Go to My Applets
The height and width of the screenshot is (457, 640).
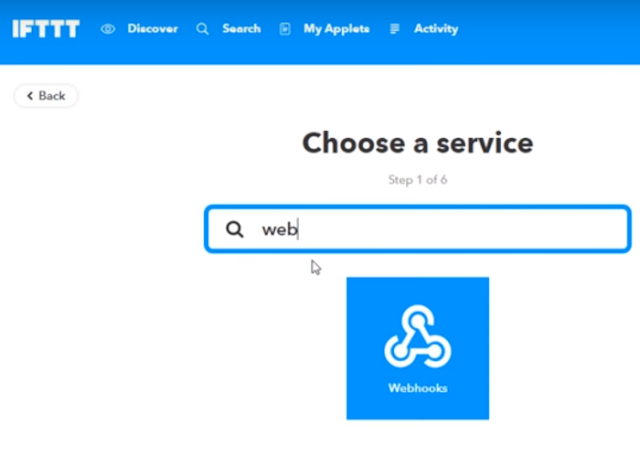click(x=336, y=29)
